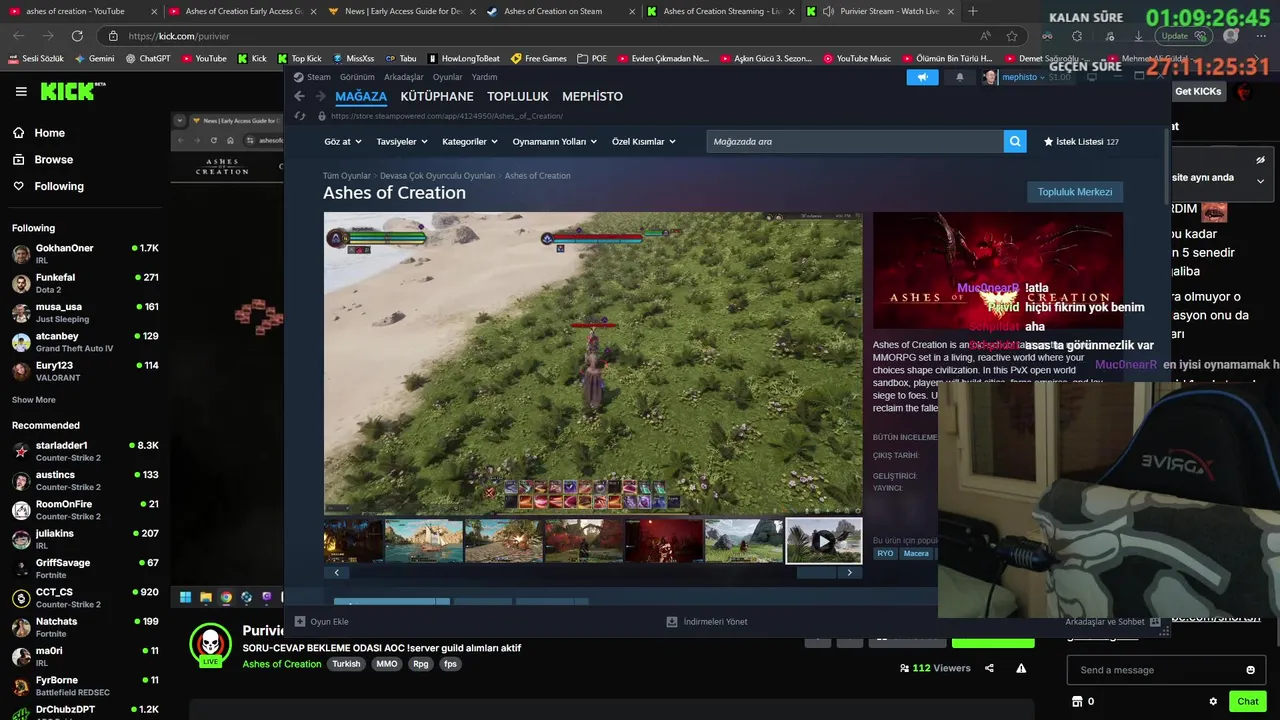Open İstek Listesi wishlist
Viewport: 1280px width, 720px height.
pos(1081,142)
